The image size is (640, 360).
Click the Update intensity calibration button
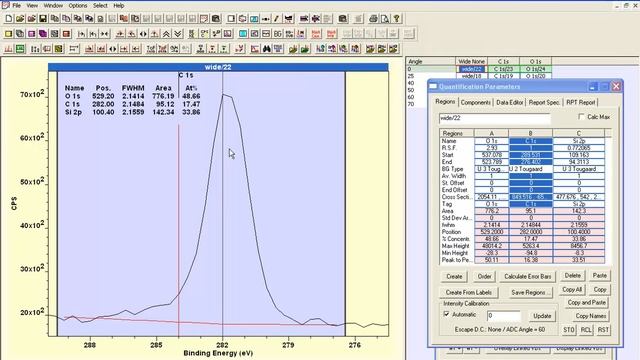point(542,316)
